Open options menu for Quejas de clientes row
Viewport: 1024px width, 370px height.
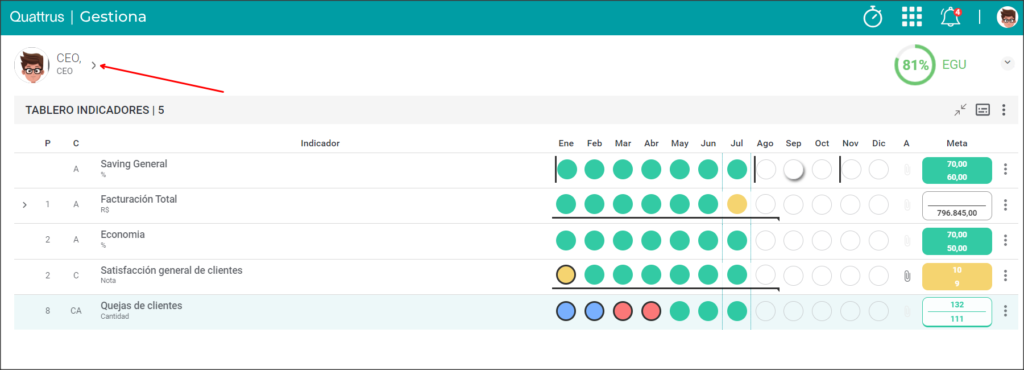(x=1005, y=311)
